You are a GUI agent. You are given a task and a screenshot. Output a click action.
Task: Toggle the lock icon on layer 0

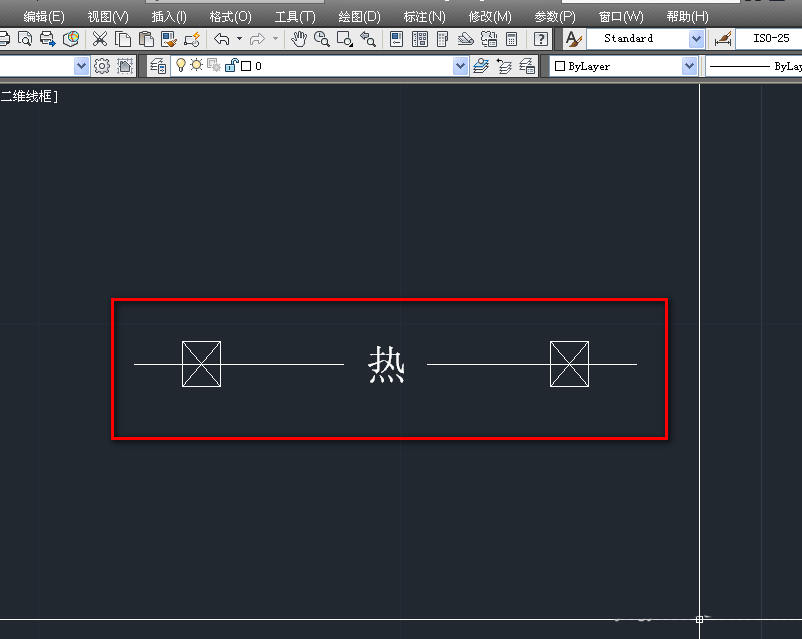231,65
